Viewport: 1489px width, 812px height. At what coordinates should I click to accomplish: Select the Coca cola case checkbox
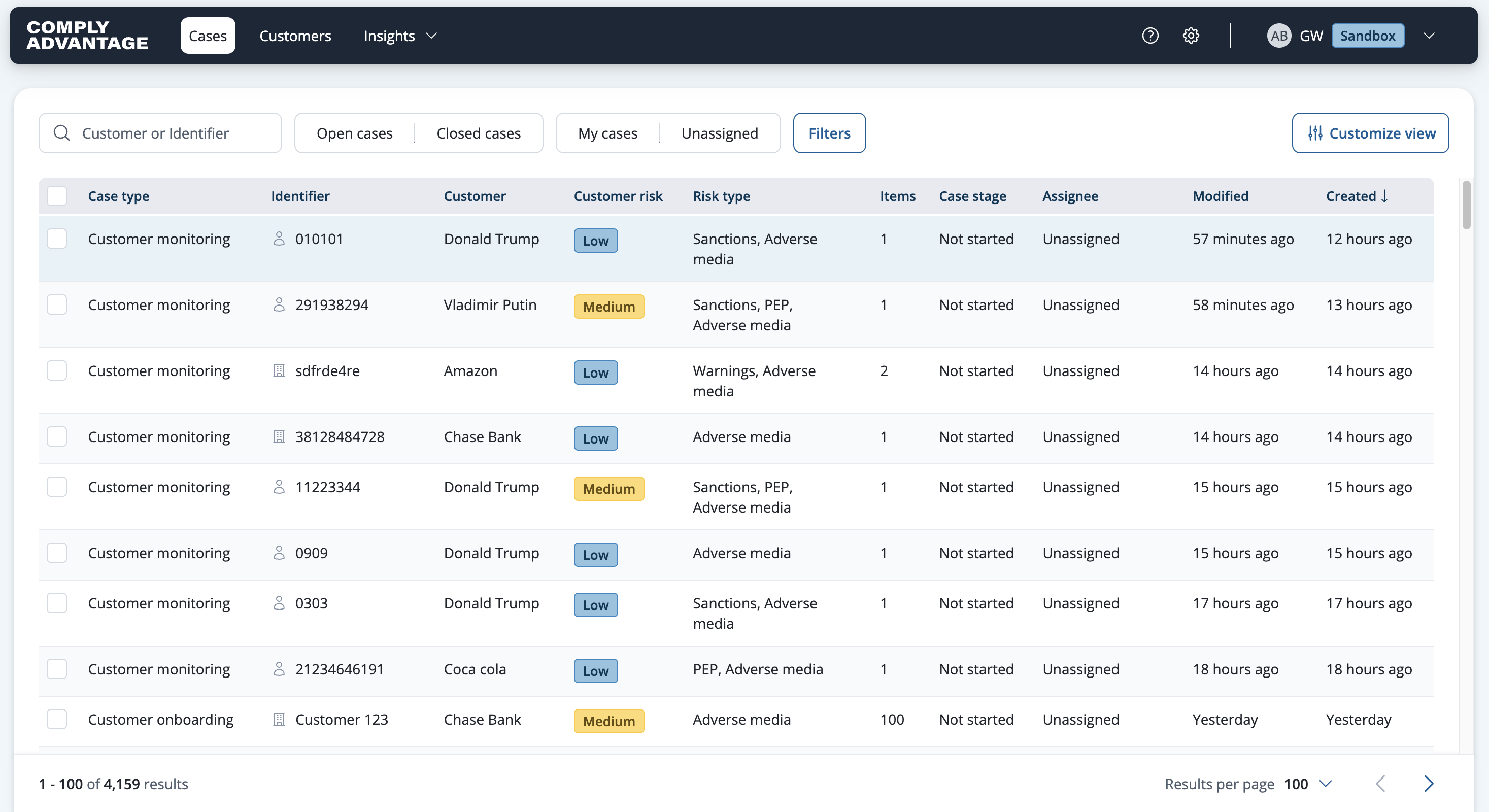click(x=57, y=669)
